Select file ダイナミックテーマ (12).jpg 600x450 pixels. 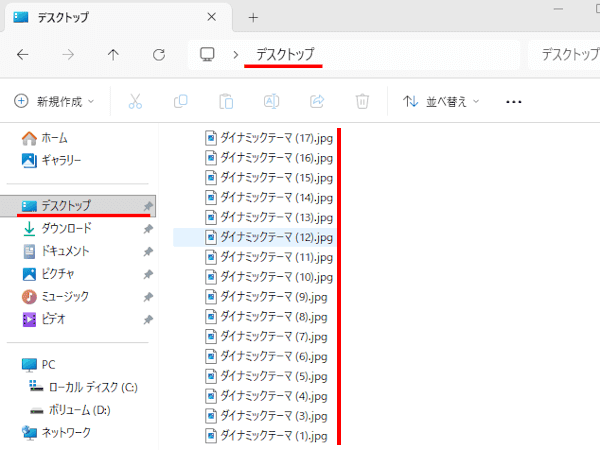click(x=269, y=237)
